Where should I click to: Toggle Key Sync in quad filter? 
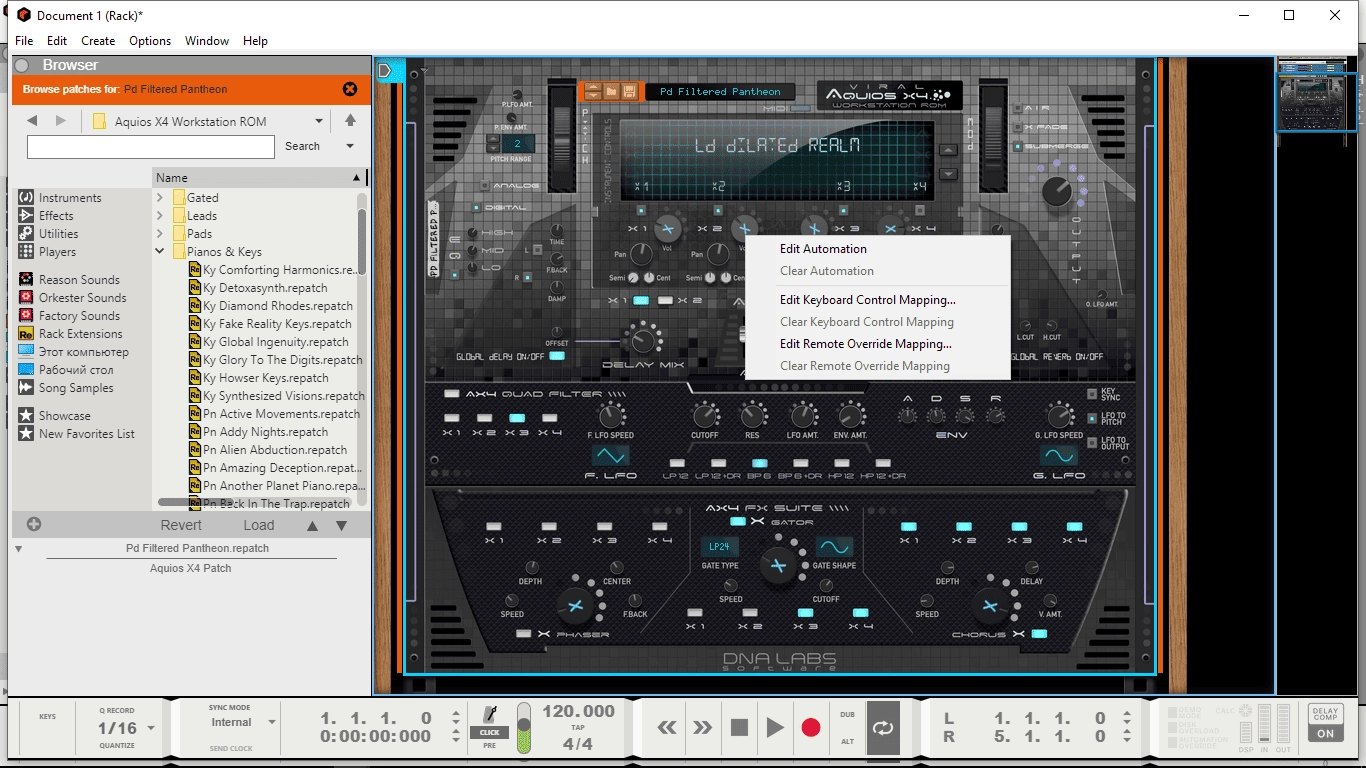pos(1092,395)
